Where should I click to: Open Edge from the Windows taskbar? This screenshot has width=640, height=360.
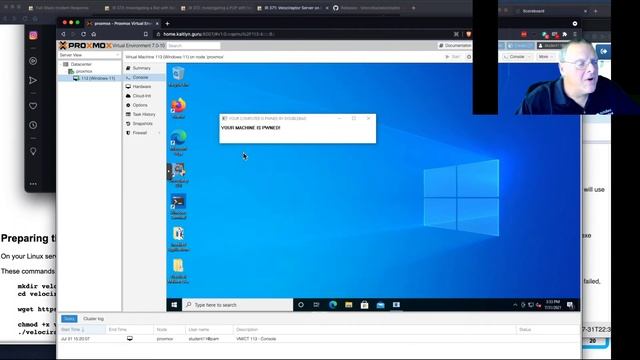coord(333,305)
